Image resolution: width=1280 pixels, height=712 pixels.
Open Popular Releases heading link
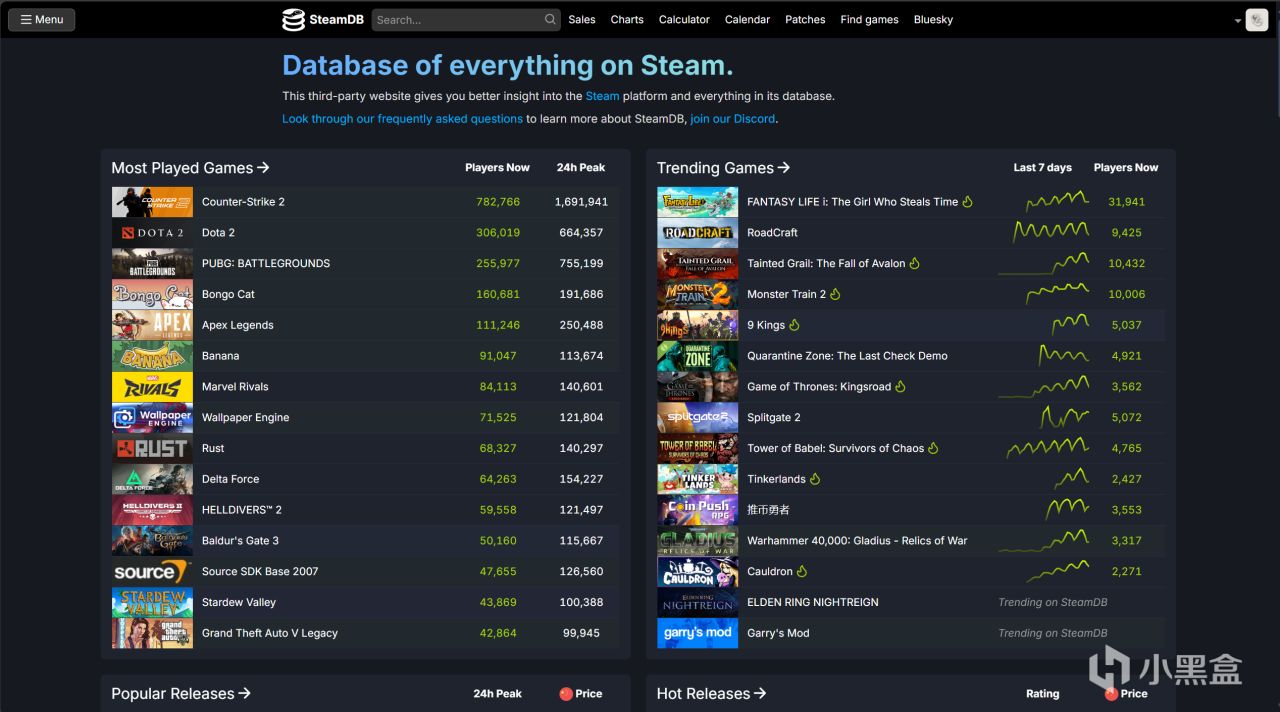181,693
